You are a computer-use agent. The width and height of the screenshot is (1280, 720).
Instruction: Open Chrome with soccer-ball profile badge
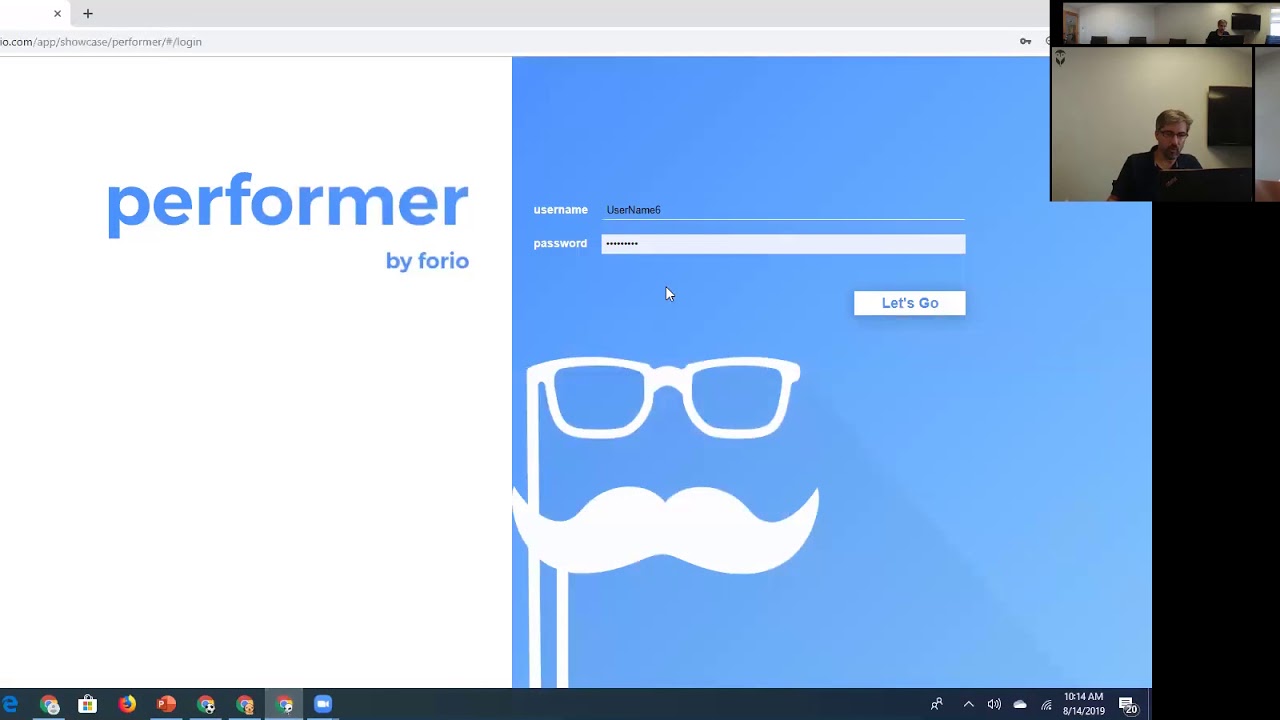click(x=206, y=704)
